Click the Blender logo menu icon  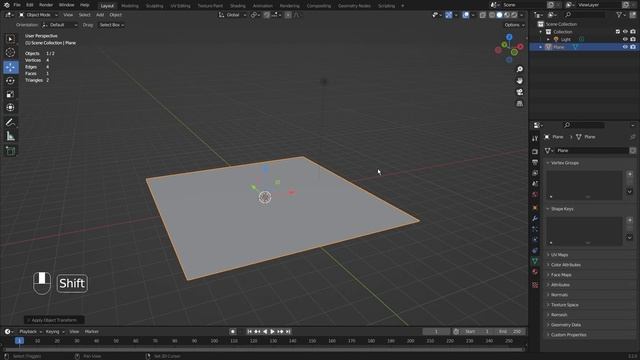pyautogui.click(x=6, y=5)
